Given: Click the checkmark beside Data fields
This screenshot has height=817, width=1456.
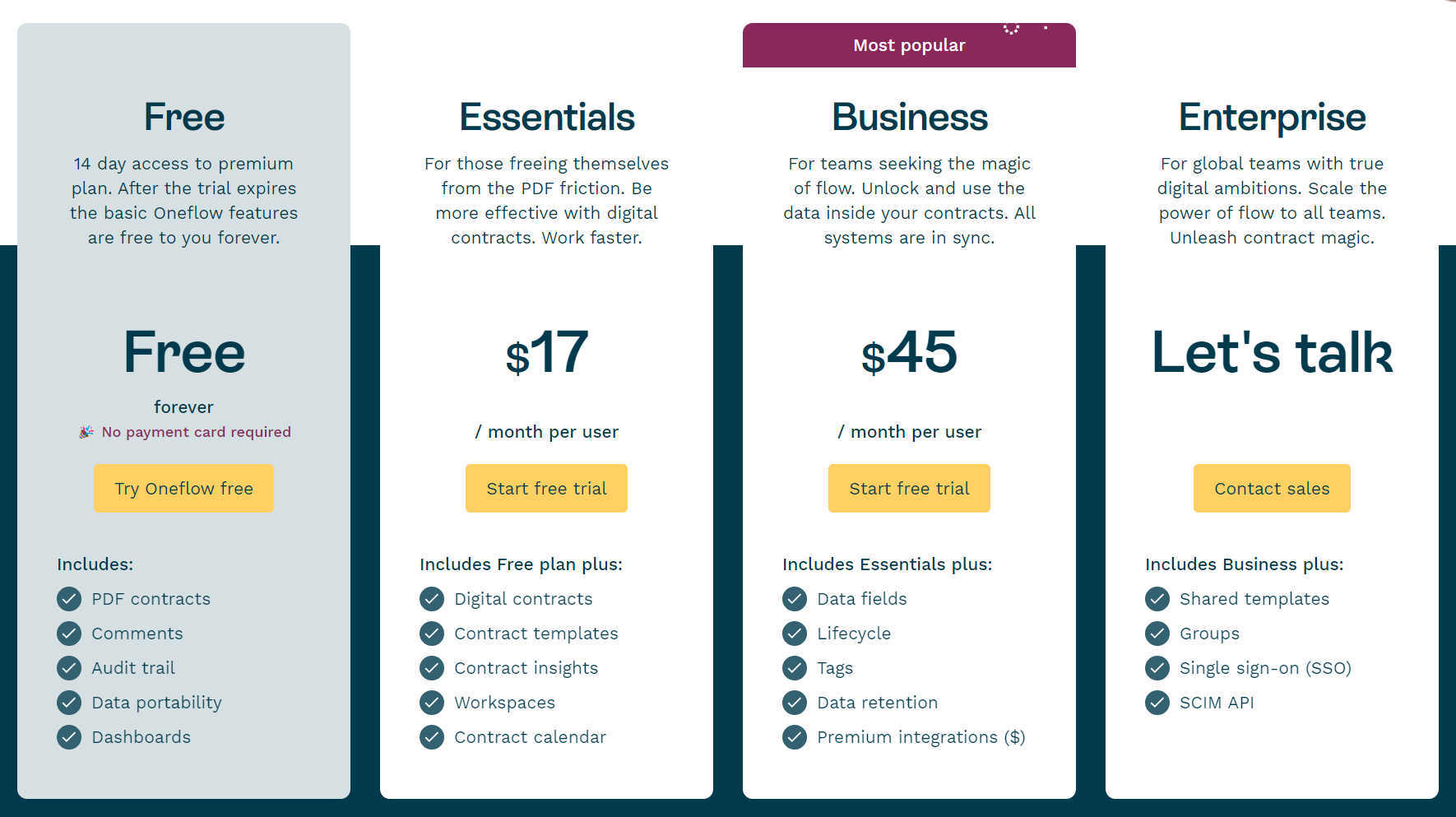Looking at the screenshot, I should (795, 599).
